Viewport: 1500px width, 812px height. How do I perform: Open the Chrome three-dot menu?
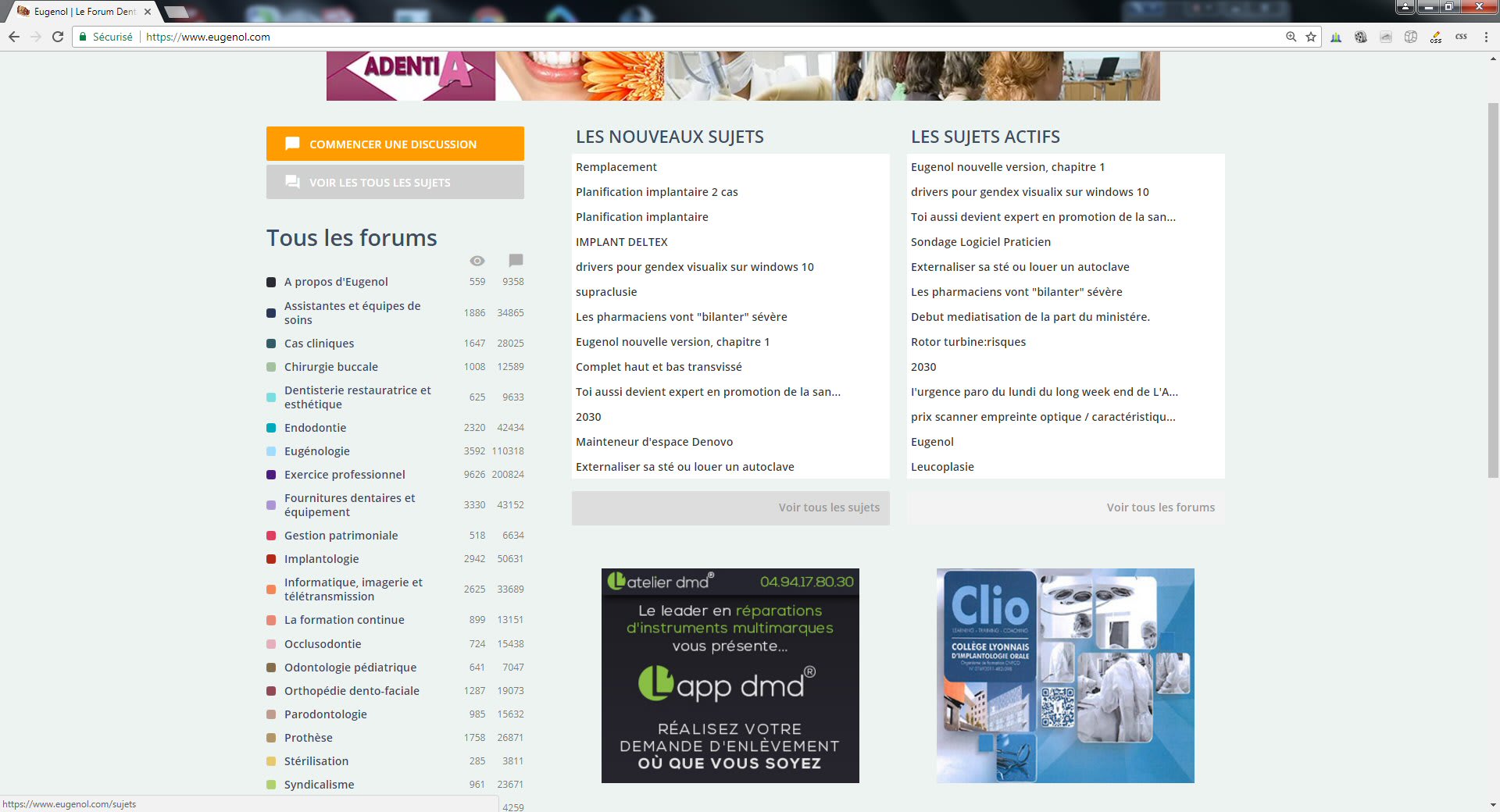(x=1486, y=37)
